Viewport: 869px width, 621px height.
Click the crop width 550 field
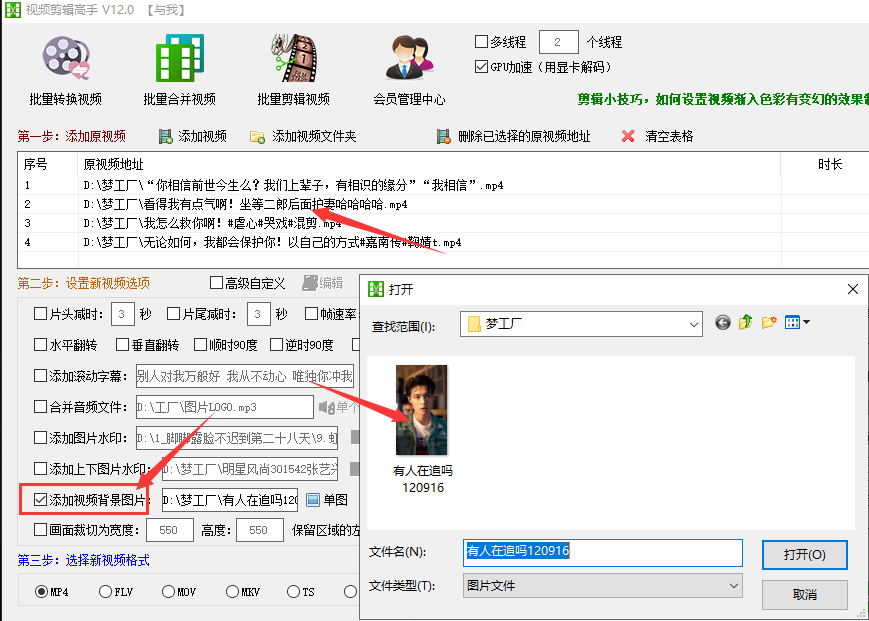tap(170, 530)
